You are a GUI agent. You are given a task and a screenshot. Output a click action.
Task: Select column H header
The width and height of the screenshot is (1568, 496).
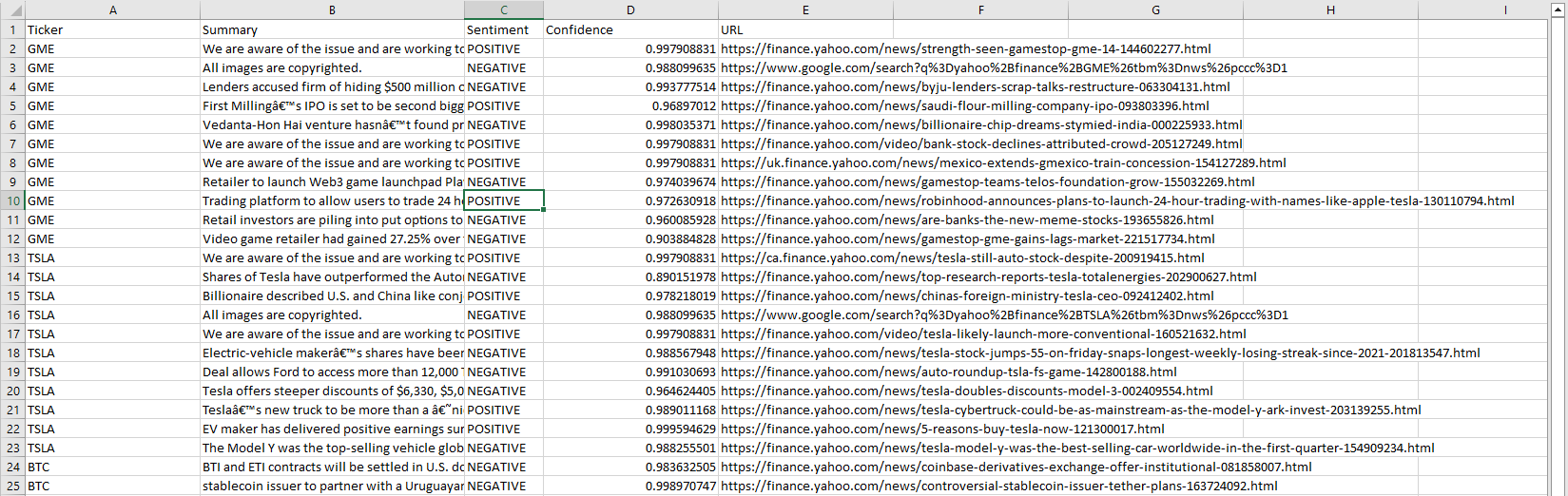[1330, 10]
